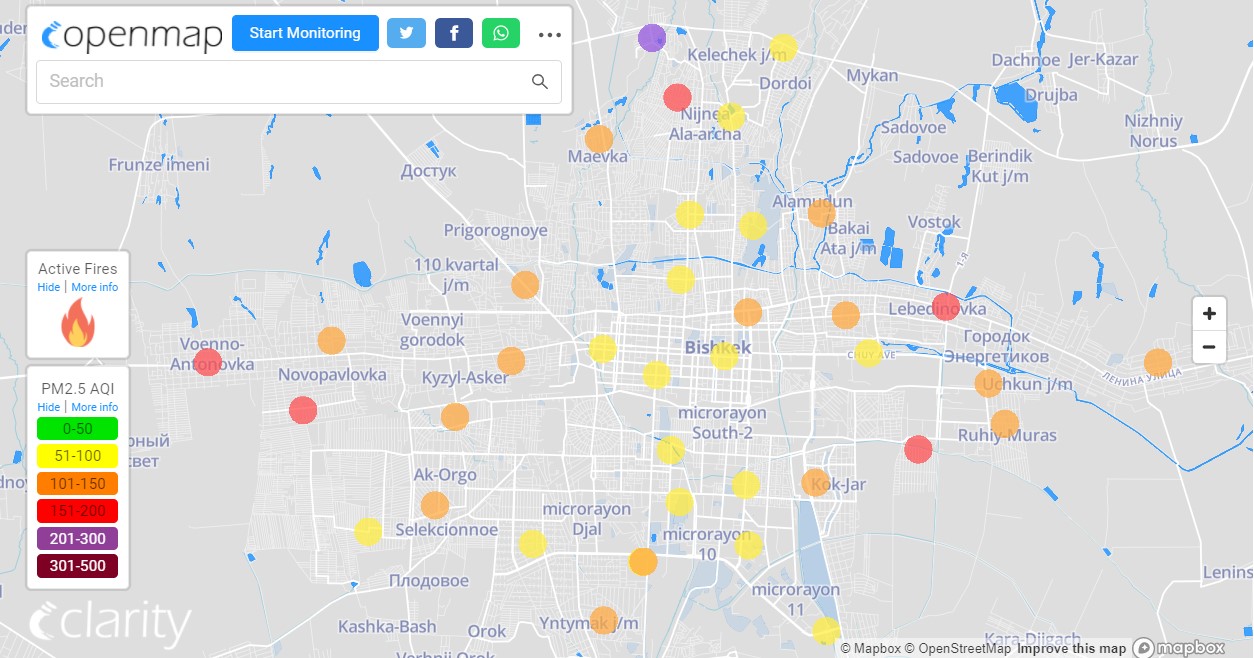Share the map via WhatsApp
The width and height of the screenshot is (1254, 658).
501,33
